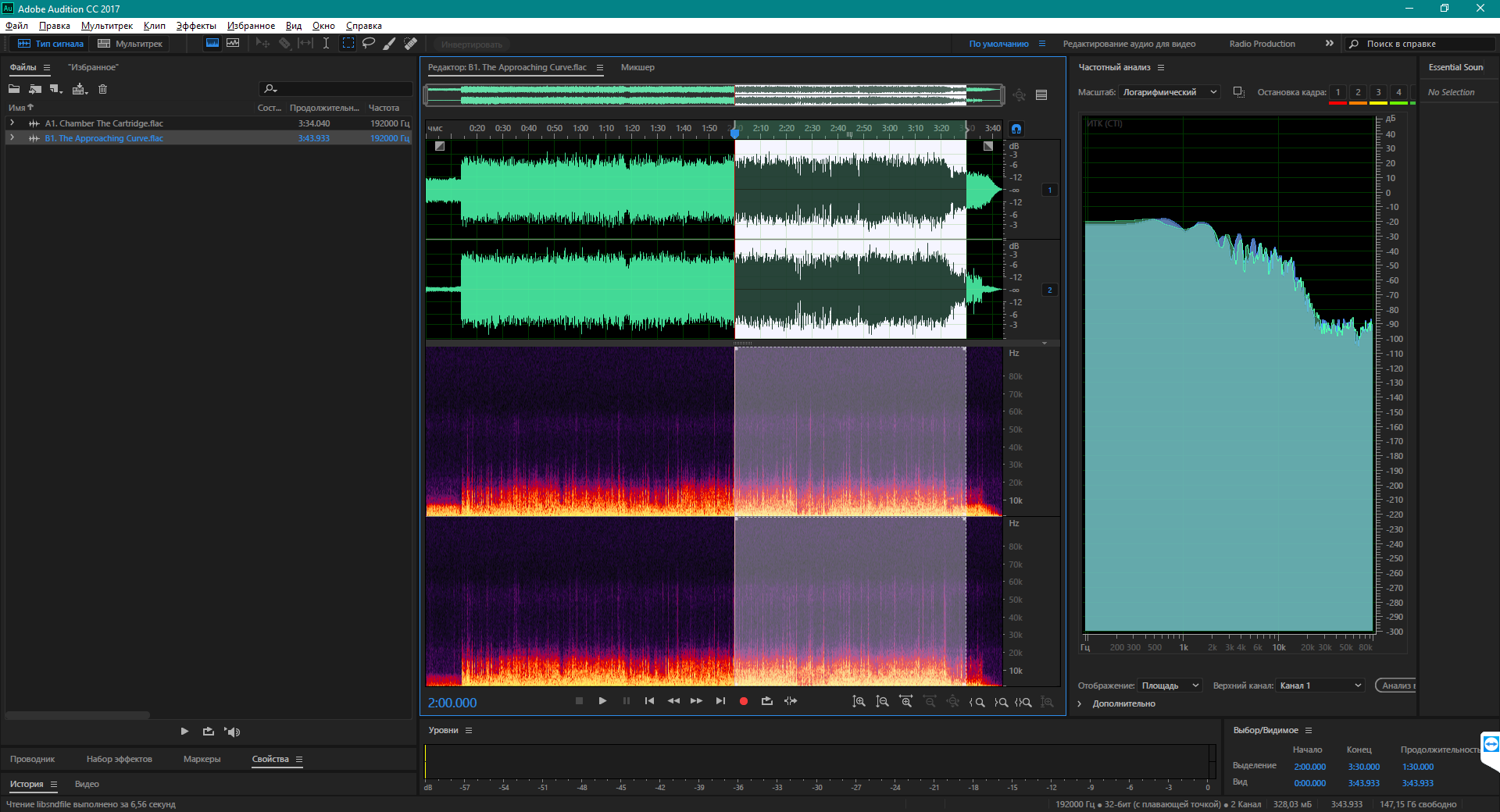Open the editor view options list icon
The image size is (1500, 812).
coord(1041,95)
